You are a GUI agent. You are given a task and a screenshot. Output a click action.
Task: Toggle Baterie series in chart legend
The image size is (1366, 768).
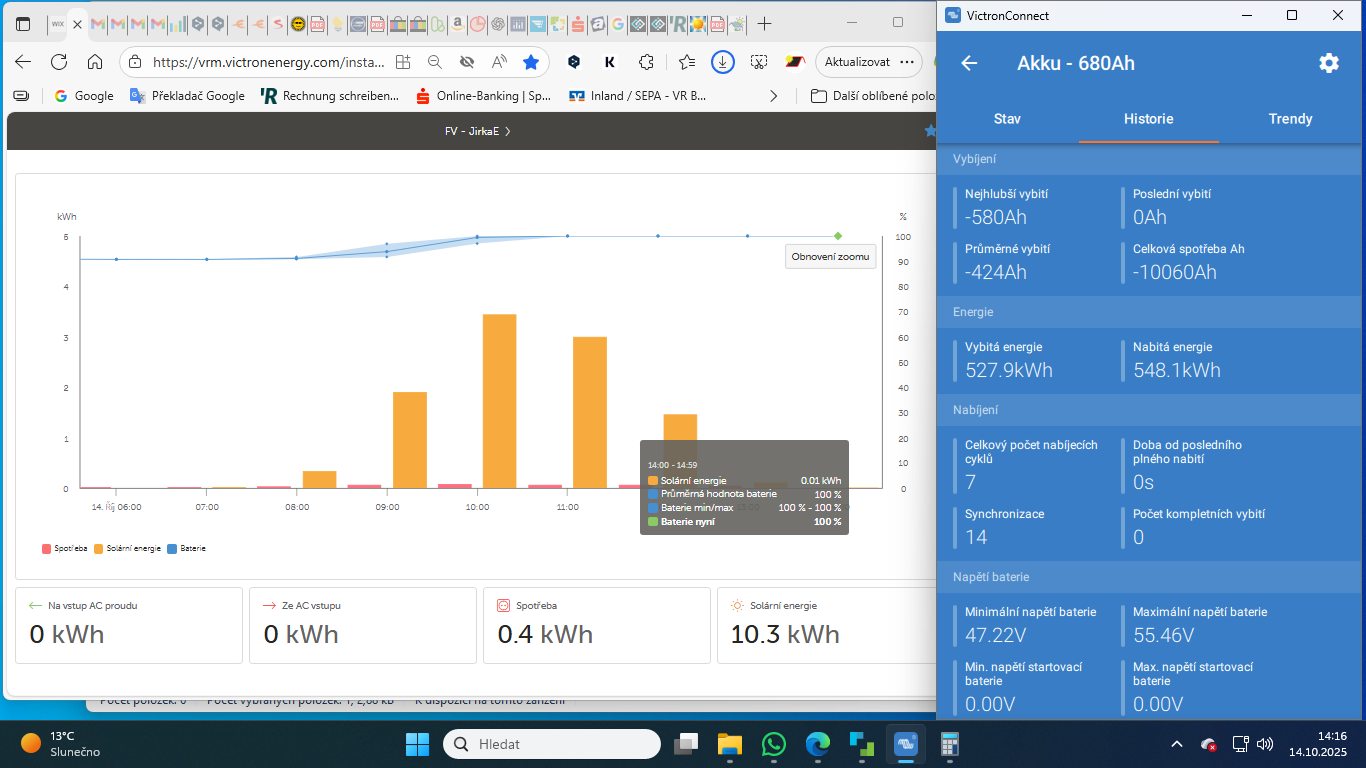coord(187,549)
